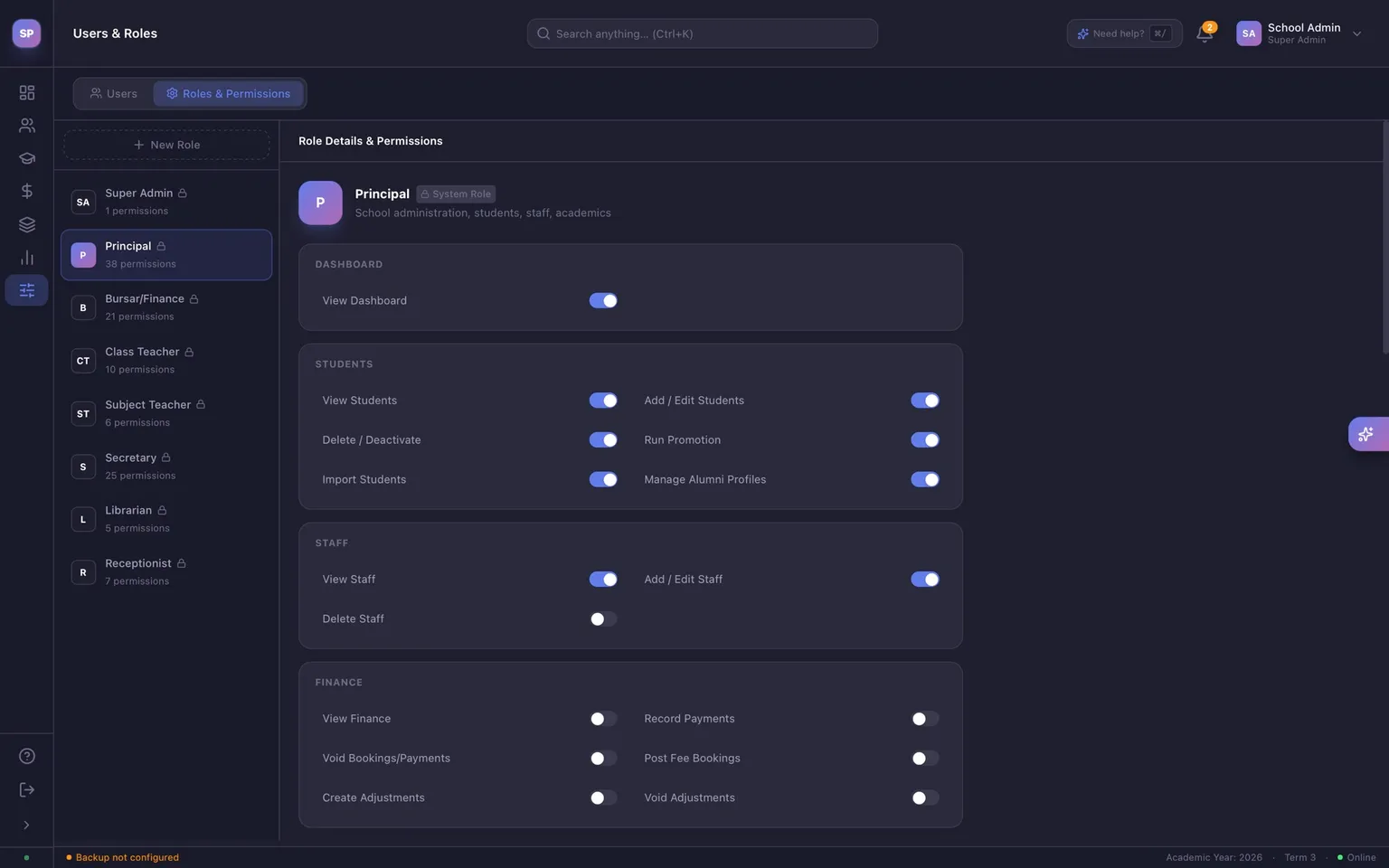Click the Search anything input field

[x=703, y=33]
